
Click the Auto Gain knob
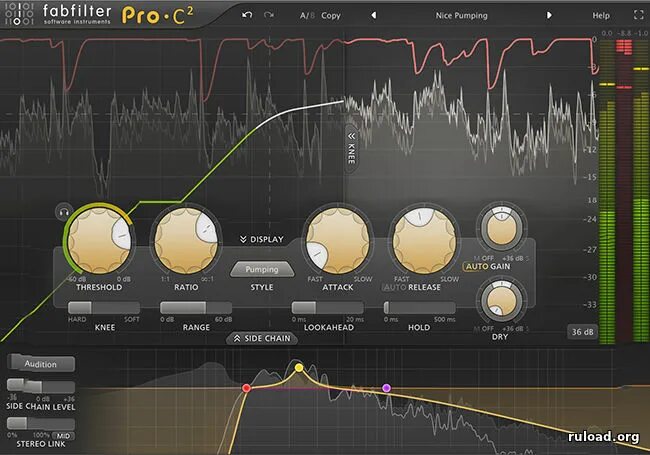502,229
